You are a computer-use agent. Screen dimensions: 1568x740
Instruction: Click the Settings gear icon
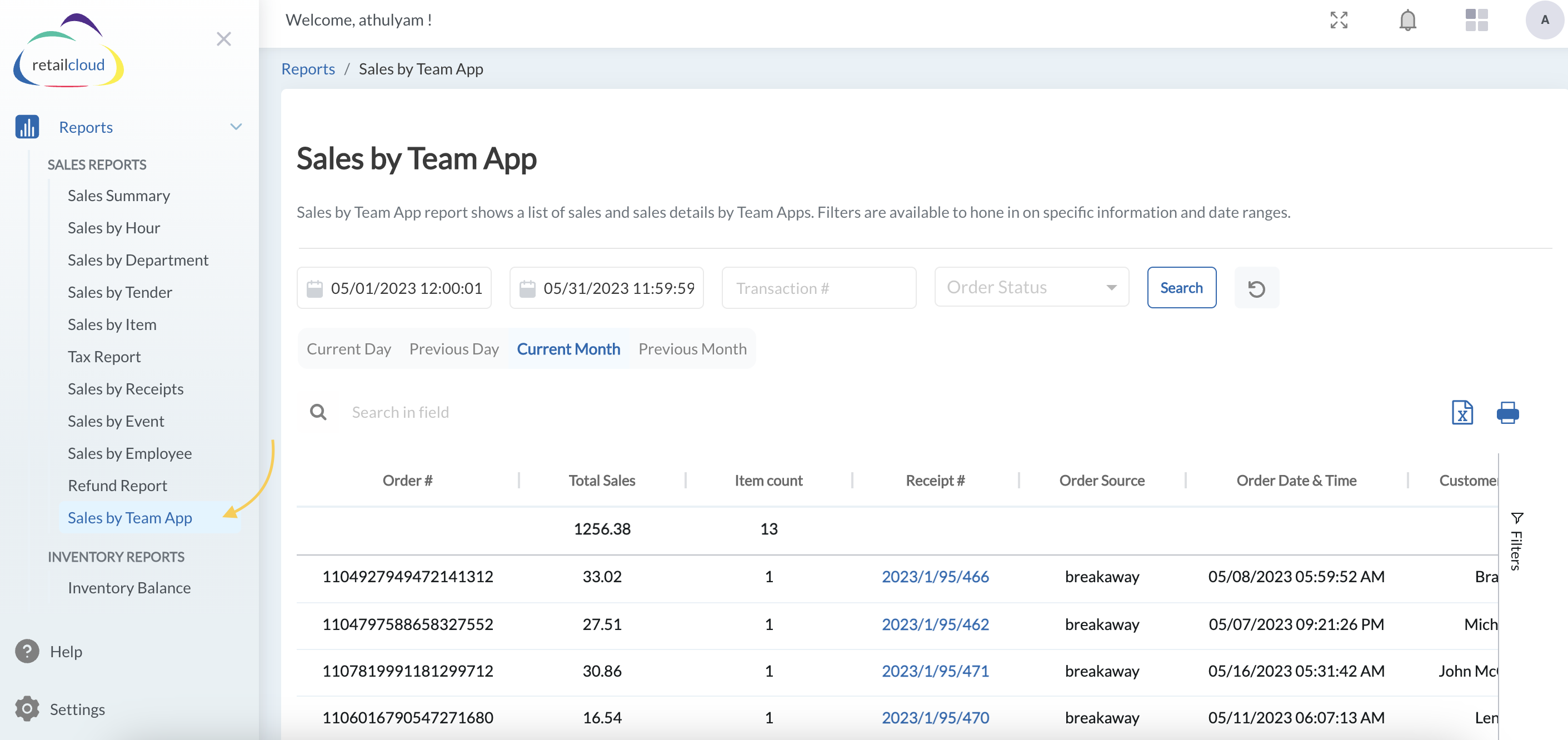click(27, 709)
